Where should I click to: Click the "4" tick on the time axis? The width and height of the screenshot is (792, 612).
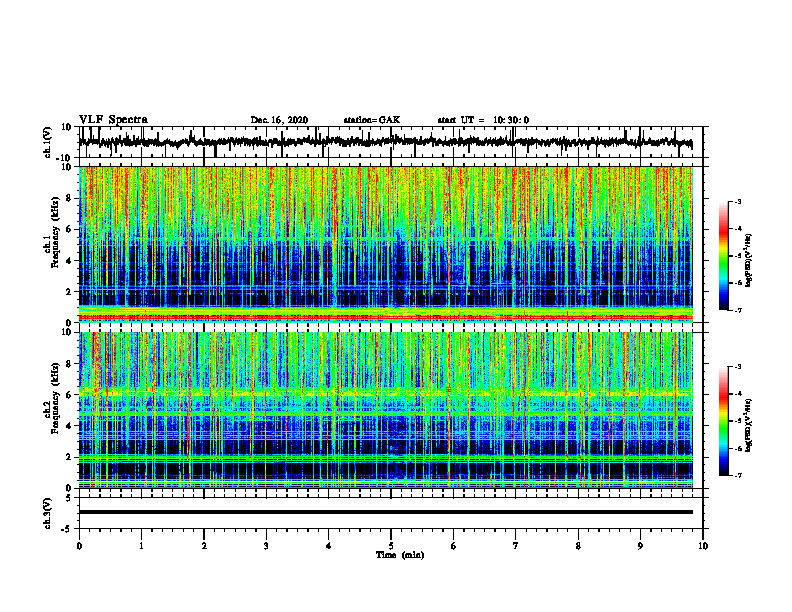[329, 546]
